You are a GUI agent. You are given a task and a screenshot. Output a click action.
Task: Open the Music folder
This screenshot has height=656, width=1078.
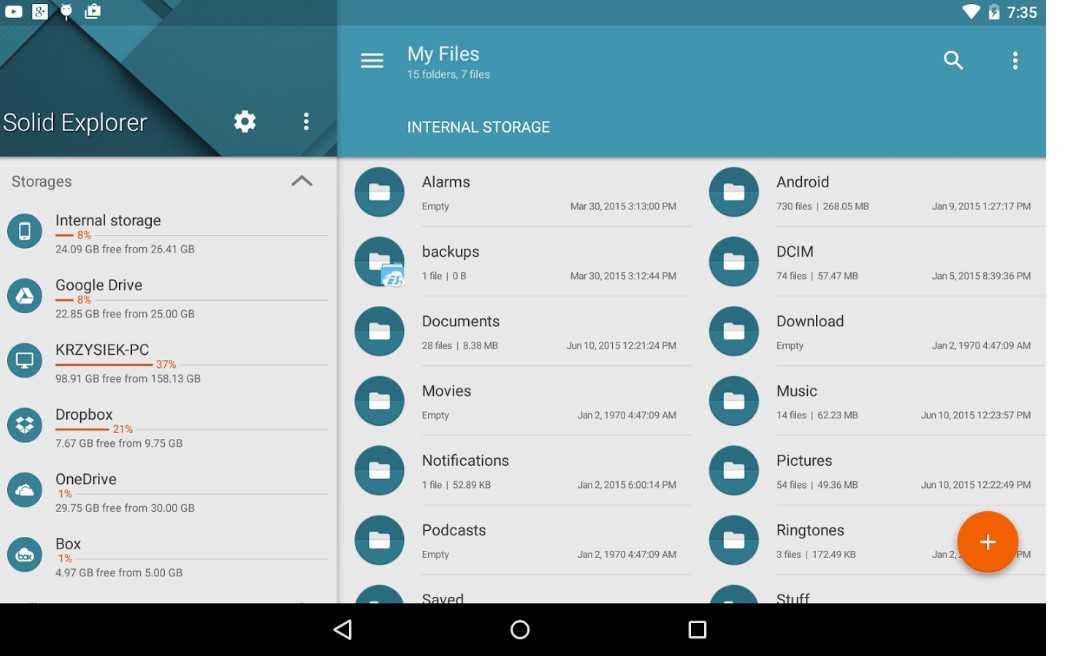point(797,401)
